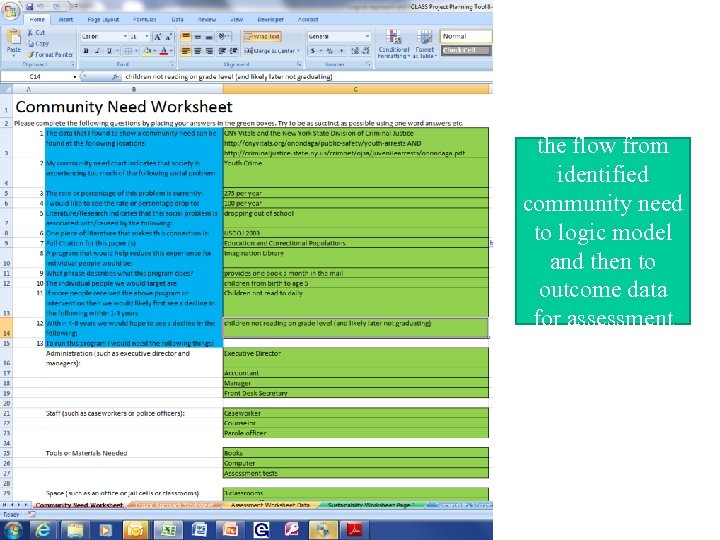Click the Cut scissors command
This screenshot has width=720, height=540.
tap(35, 33)
